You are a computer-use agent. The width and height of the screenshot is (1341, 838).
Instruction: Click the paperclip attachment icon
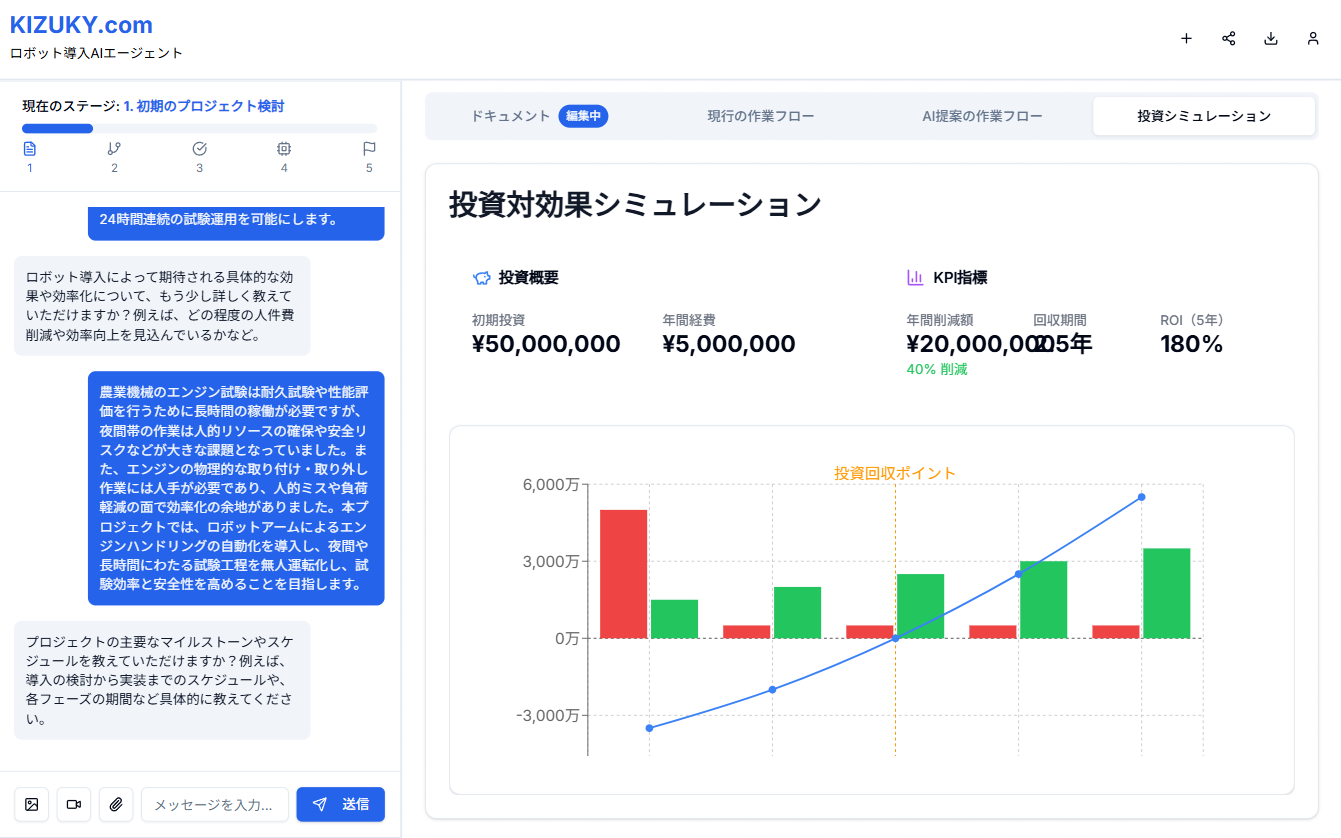(x=116, y=804)
